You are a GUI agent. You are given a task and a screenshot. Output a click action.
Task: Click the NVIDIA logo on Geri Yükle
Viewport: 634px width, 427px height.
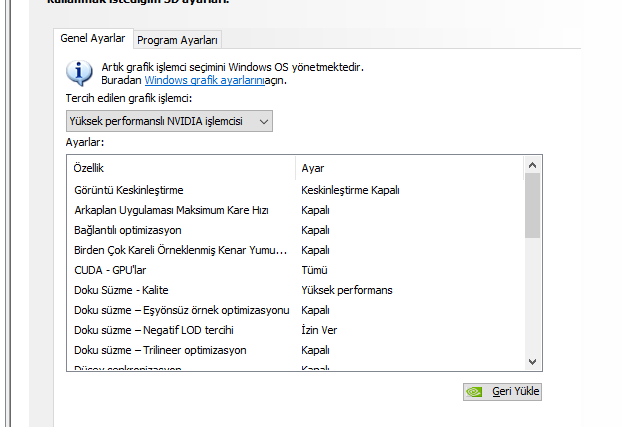tap(474, 392)
